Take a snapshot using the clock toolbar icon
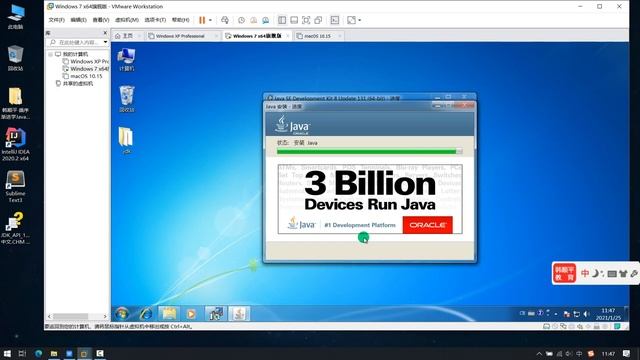Screen dimensions: 640x360 pos(241,20)
